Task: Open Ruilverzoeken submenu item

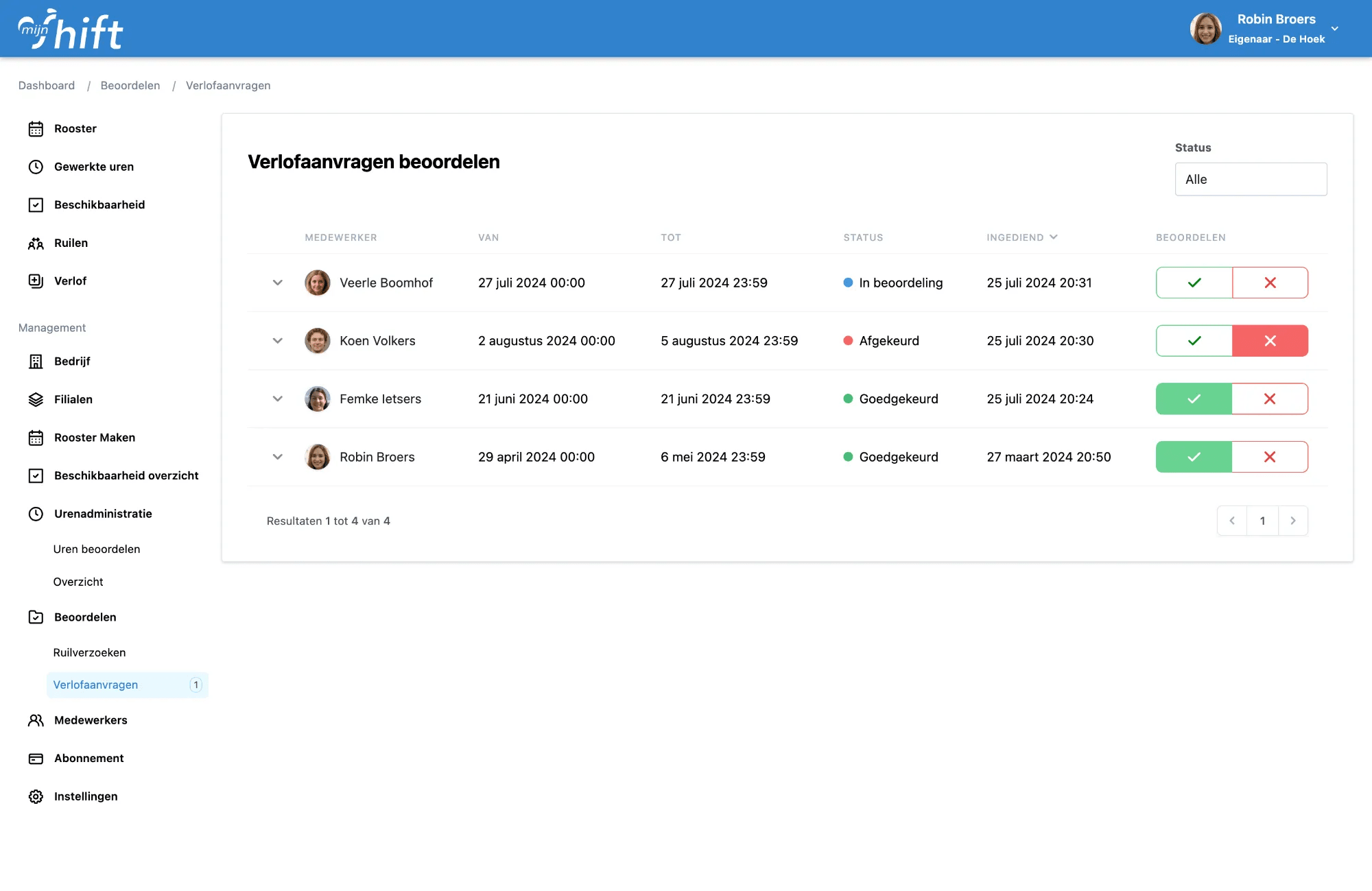Action: point(89,652)
